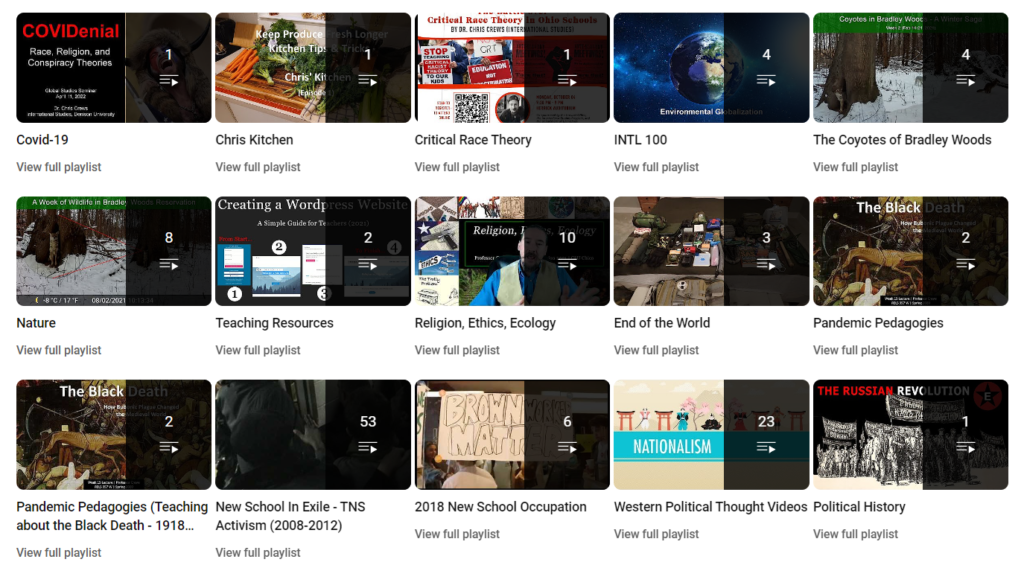Image resolution: width=1024 pixels, height=565 pixels.
Task: Click the playlist icon on Nature thumbnail
Action: click(168, 265)
